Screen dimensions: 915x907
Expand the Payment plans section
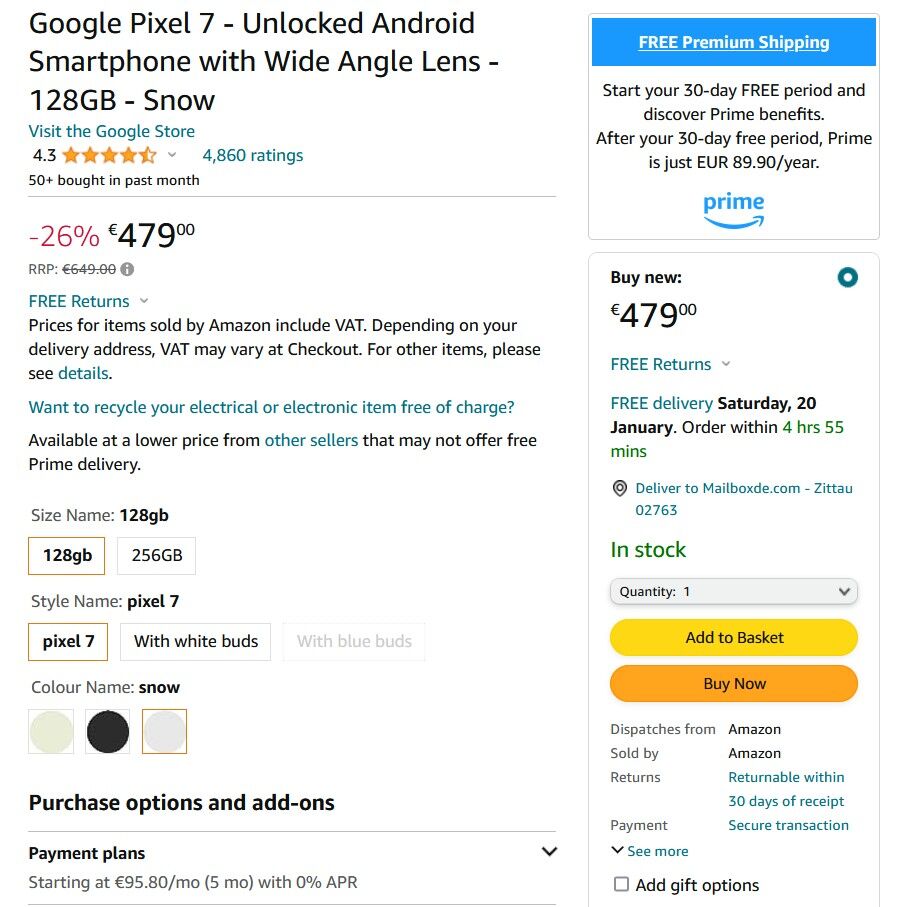(548, 852)
